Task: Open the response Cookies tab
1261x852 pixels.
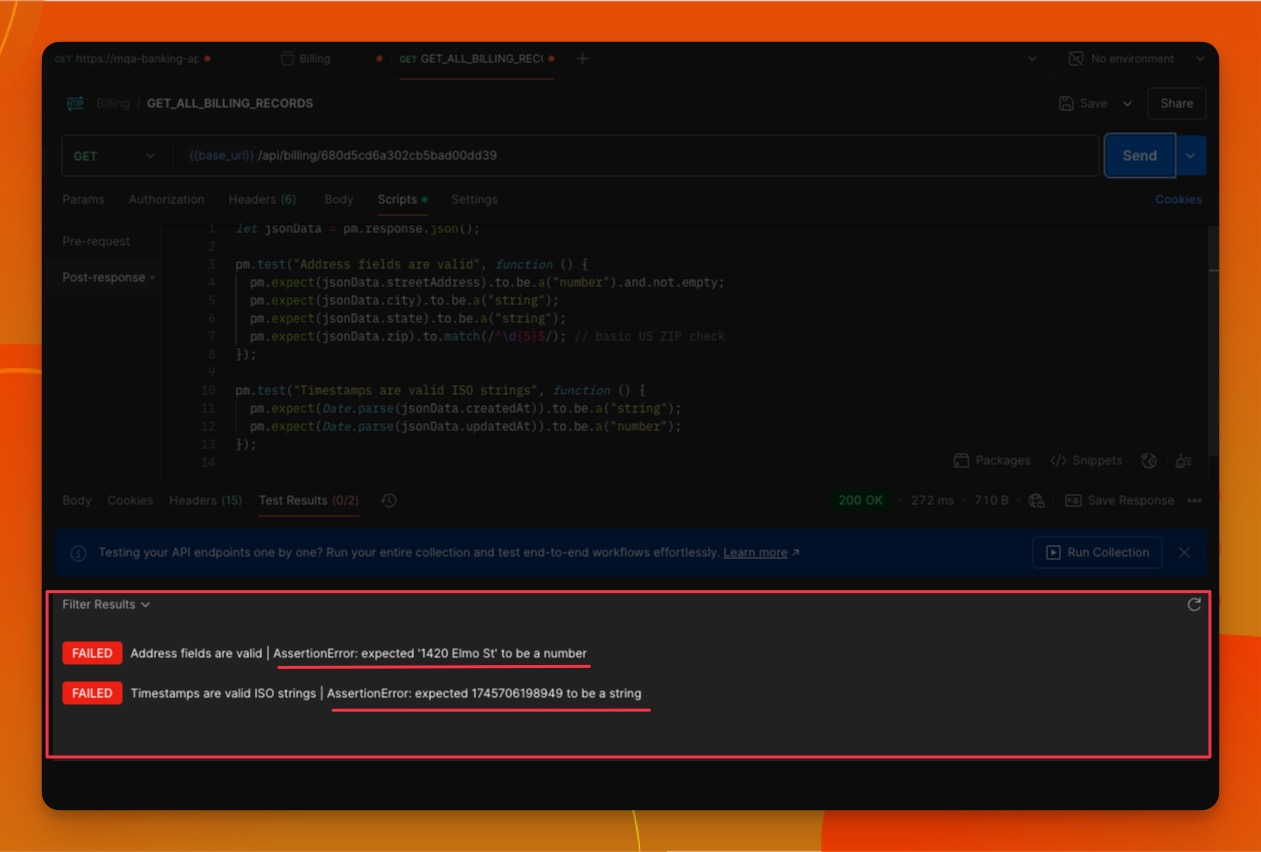Action: point(130,500)
